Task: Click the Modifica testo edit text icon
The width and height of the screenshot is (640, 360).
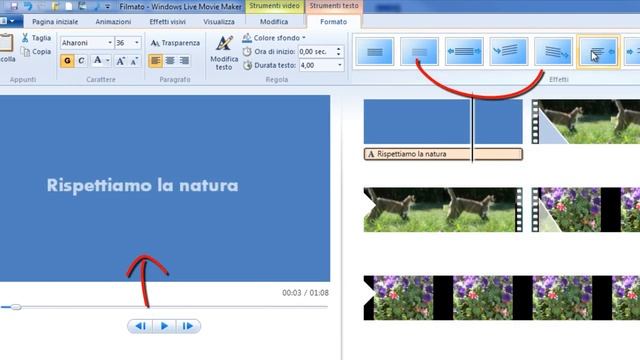Action: click(224, 43)
